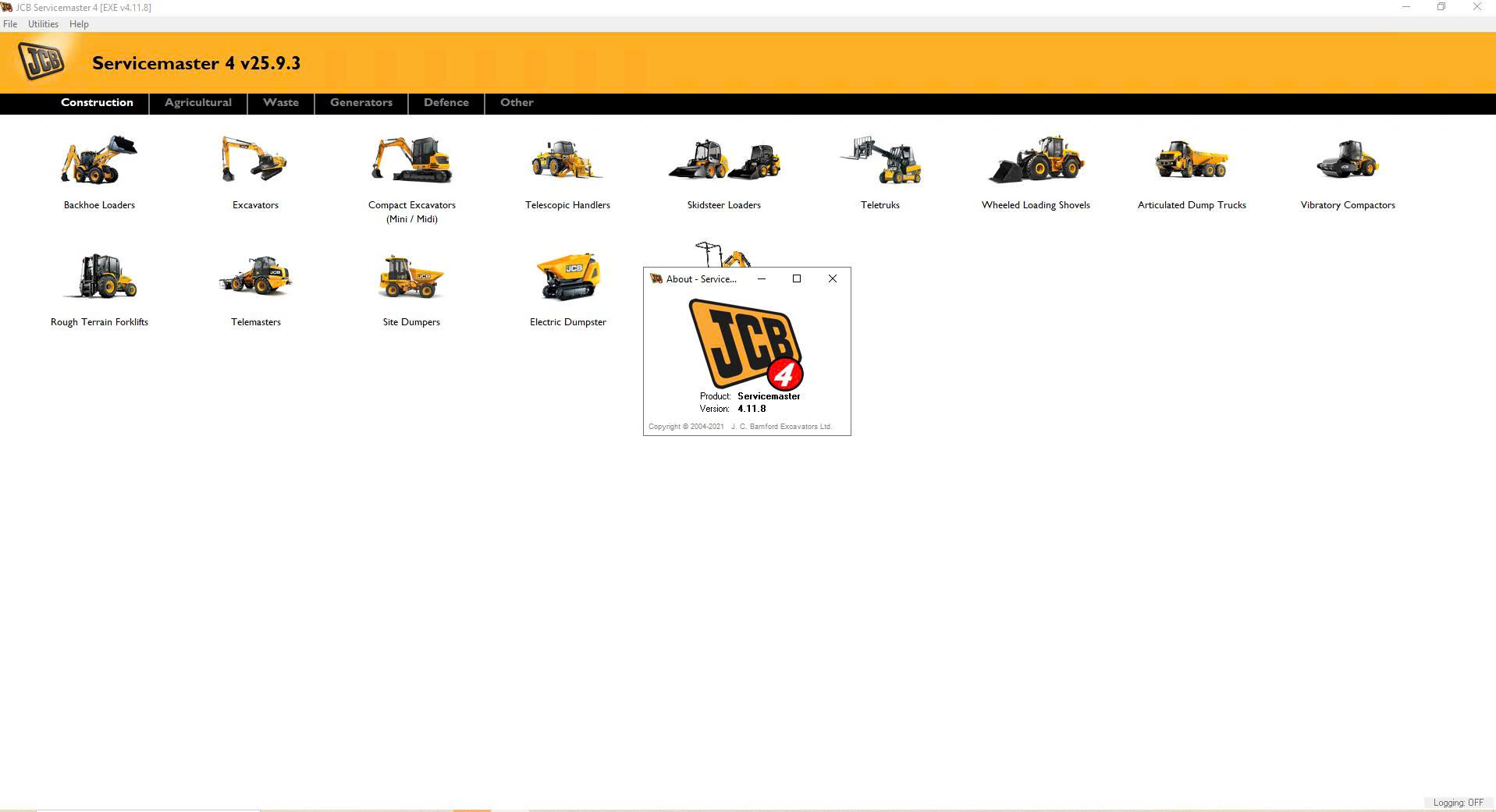Image resolution: width=1496 pixels, height=812 pixels.
Task: Minimize the About dialog window
Action: [x=762, y=278]
